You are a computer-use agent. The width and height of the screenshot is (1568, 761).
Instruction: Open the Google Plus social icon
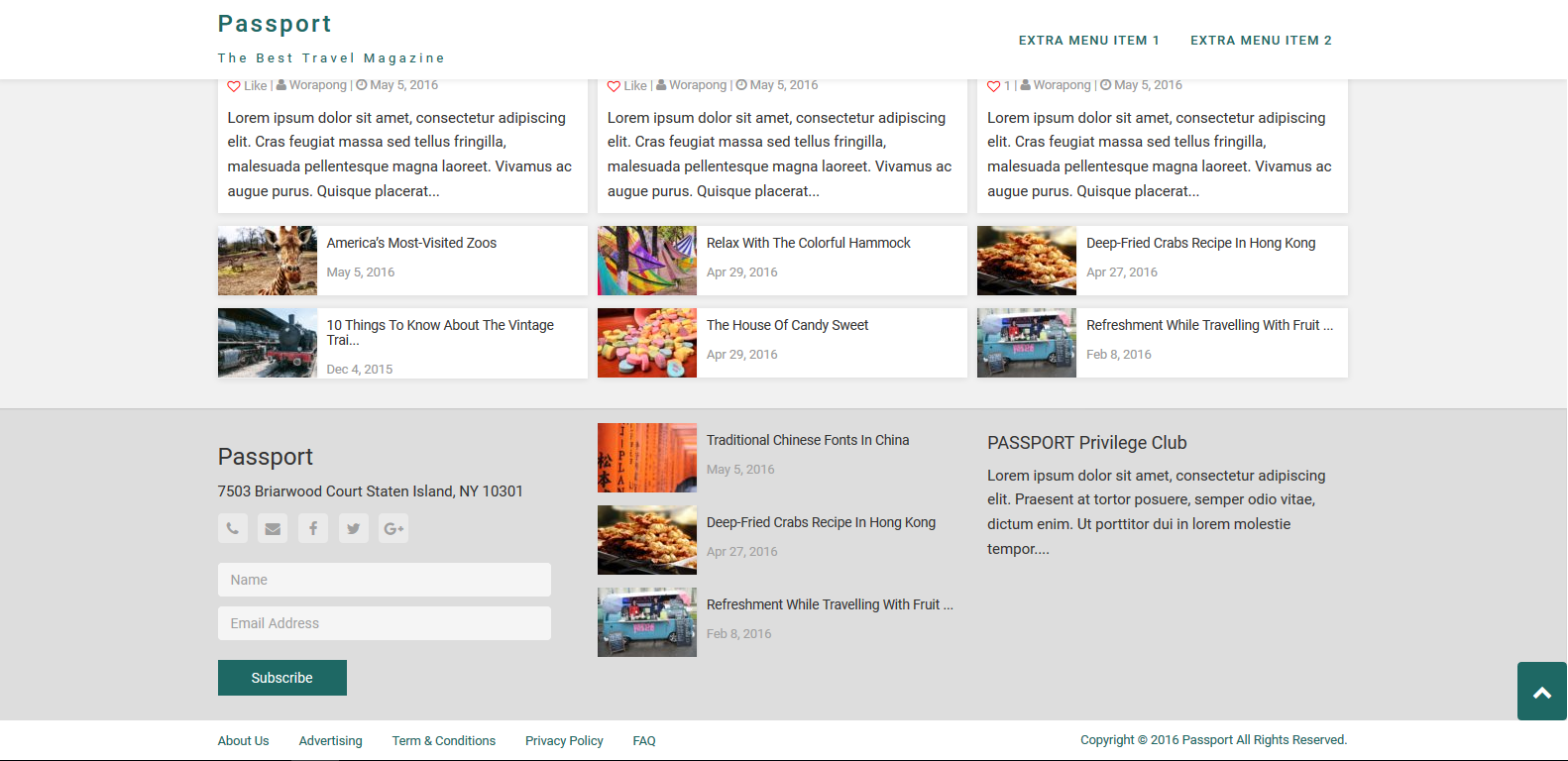tap(393, 528)
